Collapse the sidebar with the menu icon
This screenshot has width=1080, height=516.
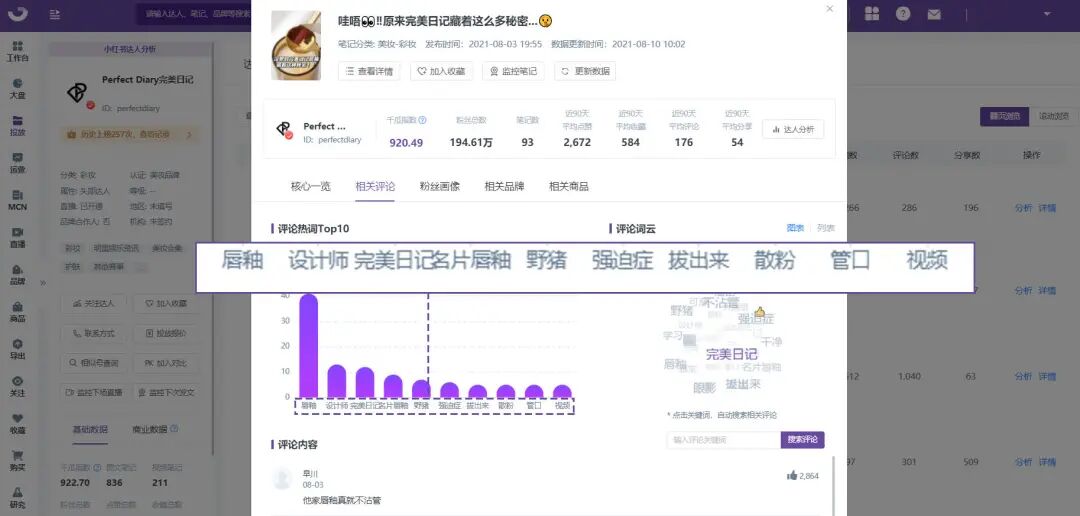point(54,14)
